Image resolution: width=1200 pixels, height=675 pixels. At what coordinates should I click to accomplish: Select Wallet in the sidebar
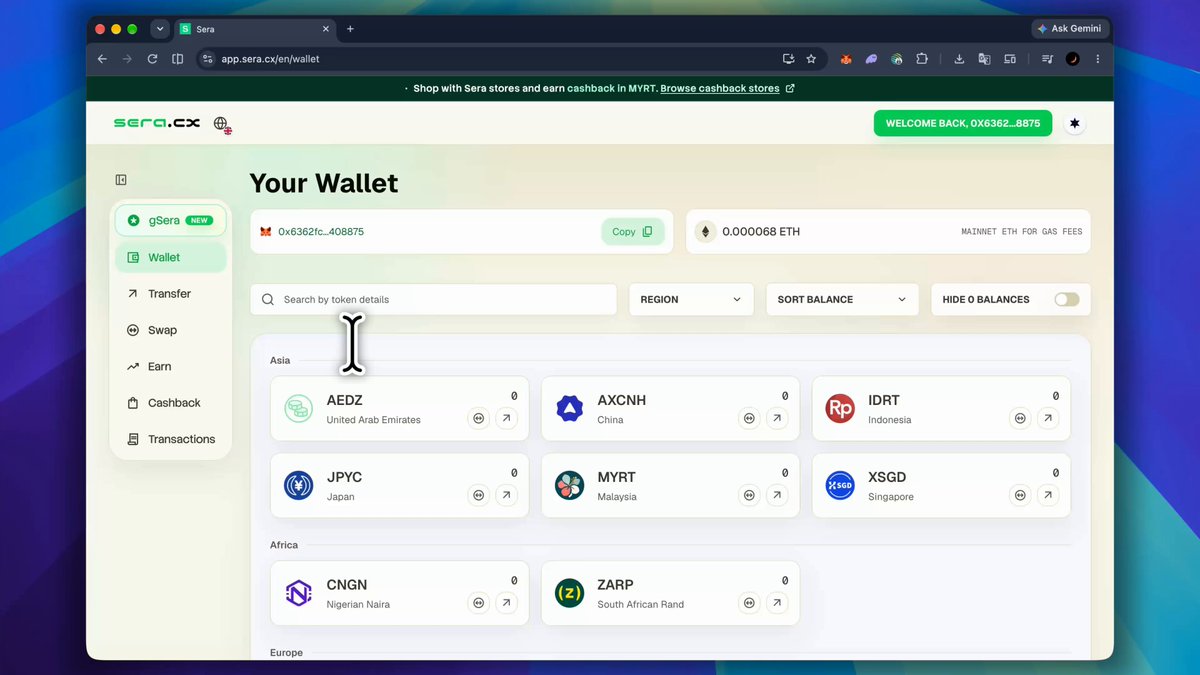pos(171,257)
